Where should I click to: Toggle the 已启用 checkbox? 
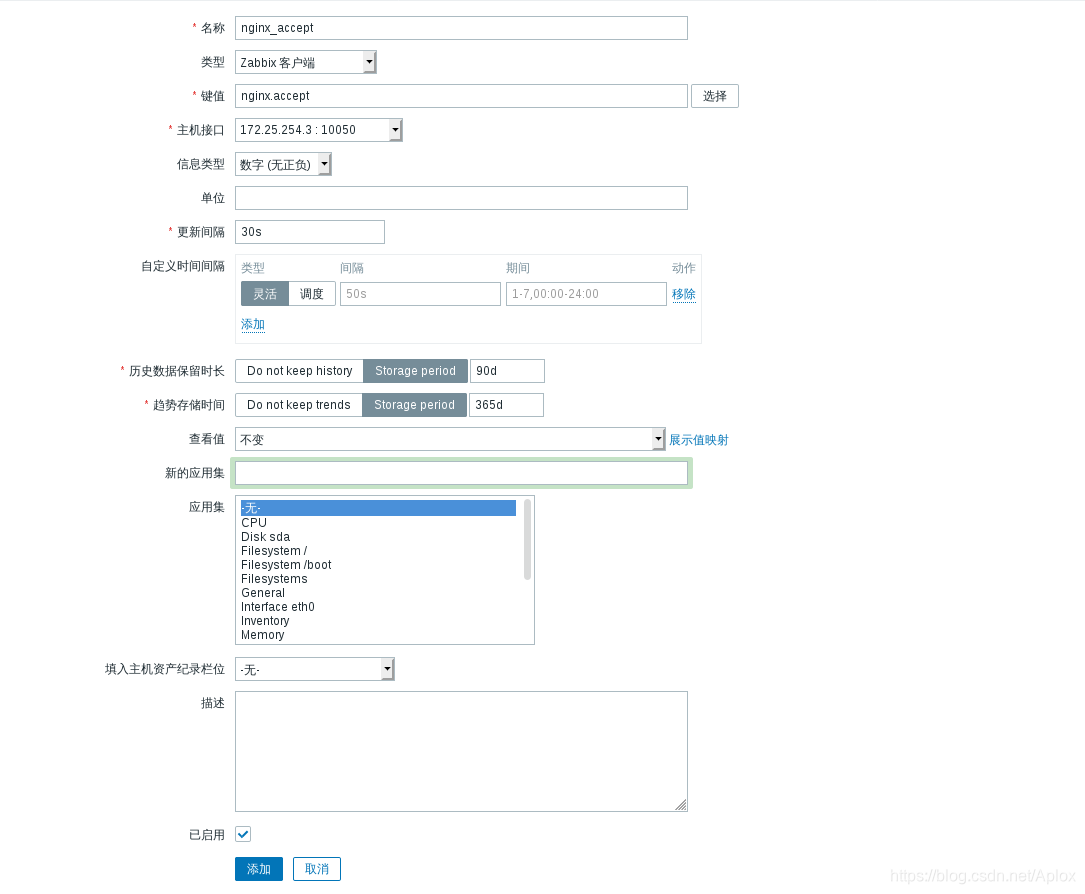[243, 834]
